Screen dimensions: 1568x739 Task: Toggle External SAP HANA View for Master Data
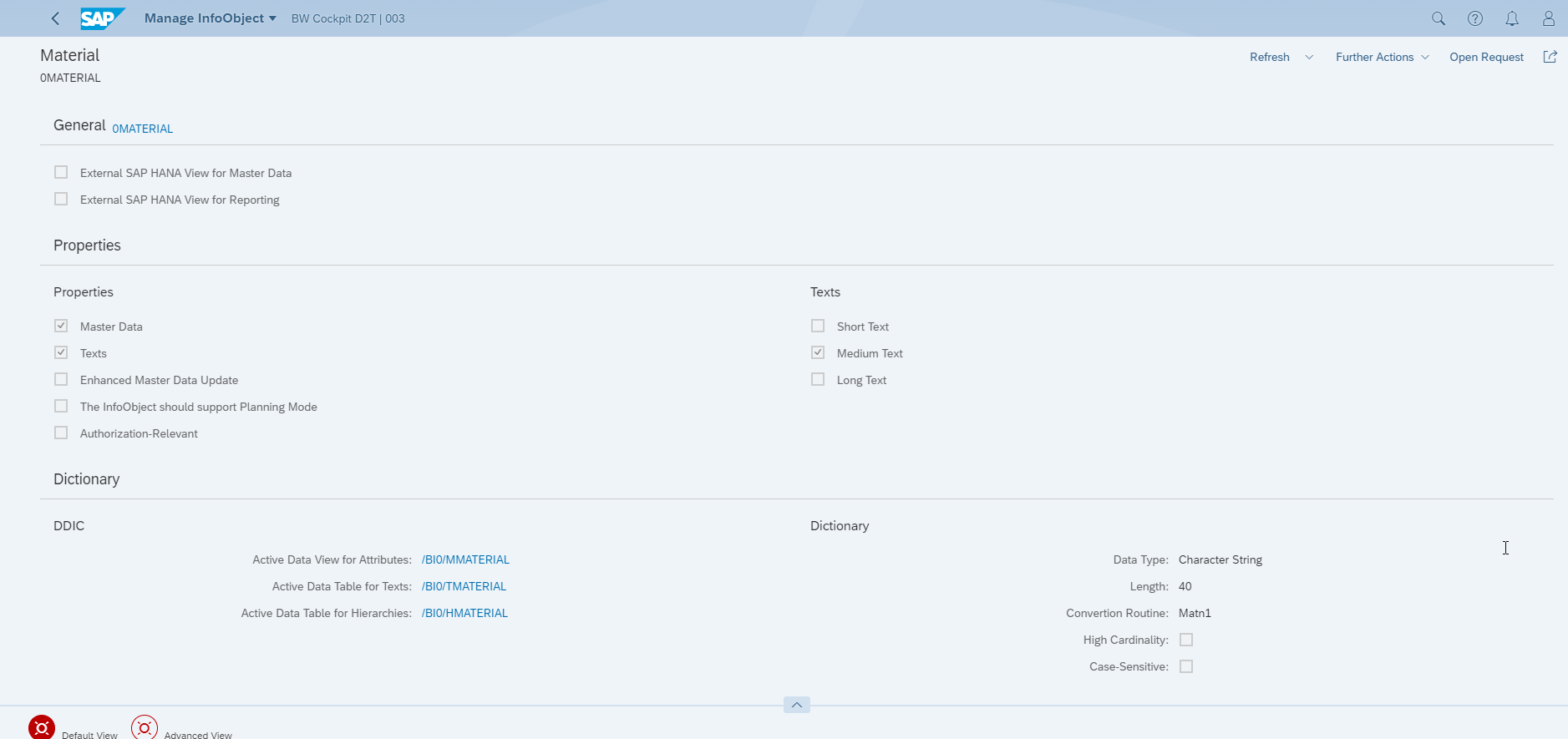[61, 172]
